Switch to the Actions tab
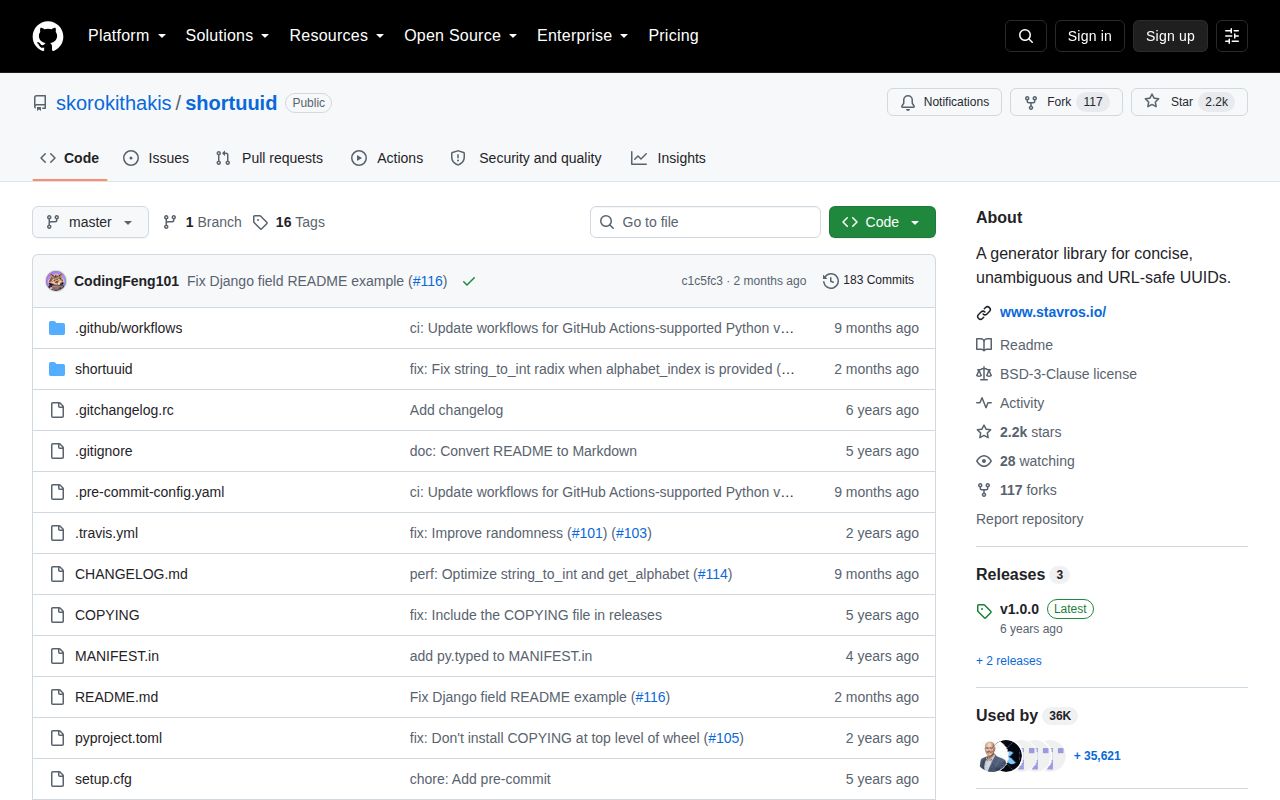This screenshot has width=1280, height=800. [387, 158]
